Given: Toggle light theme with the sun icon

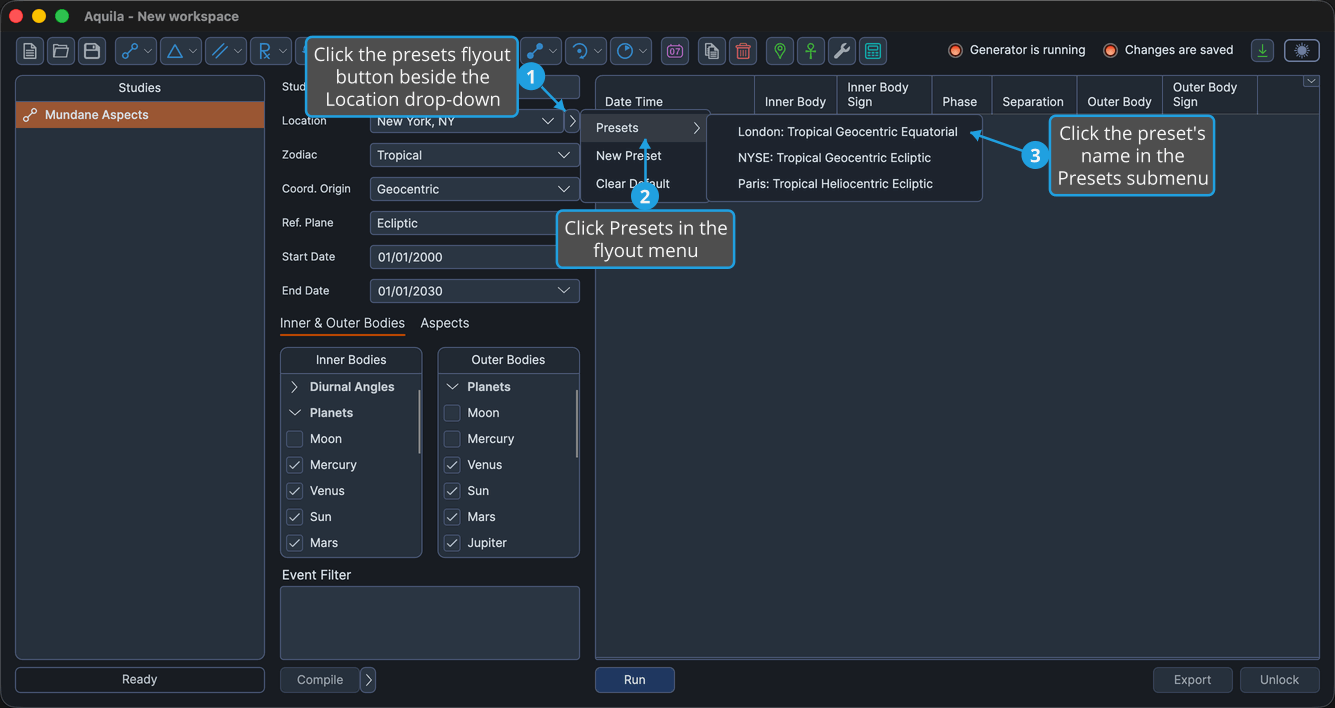Looking at the screenshot, I should pos(1302,51).
